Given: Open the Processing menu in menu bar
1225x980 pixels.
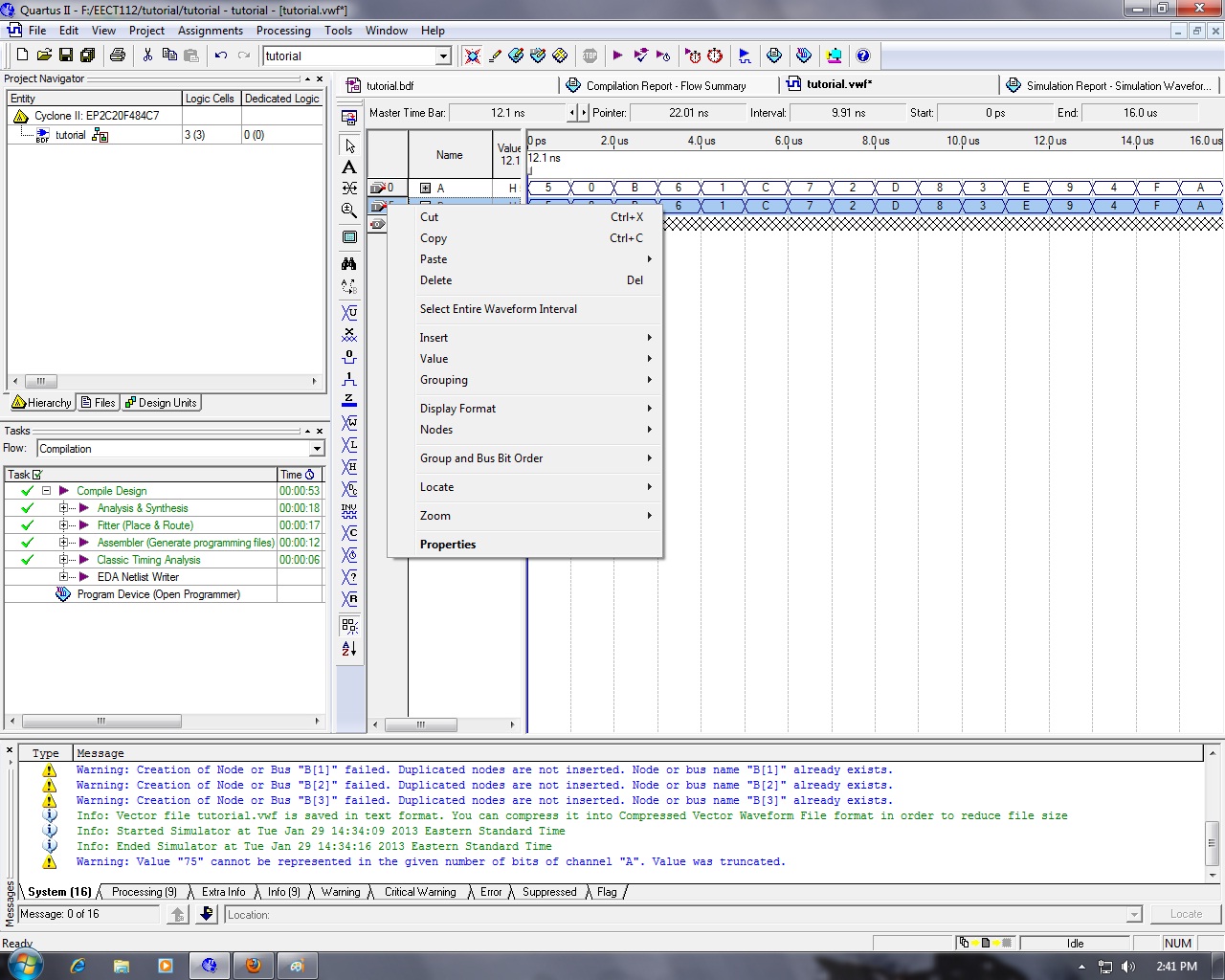Looking at the screenshot, I should click(283, 31).
